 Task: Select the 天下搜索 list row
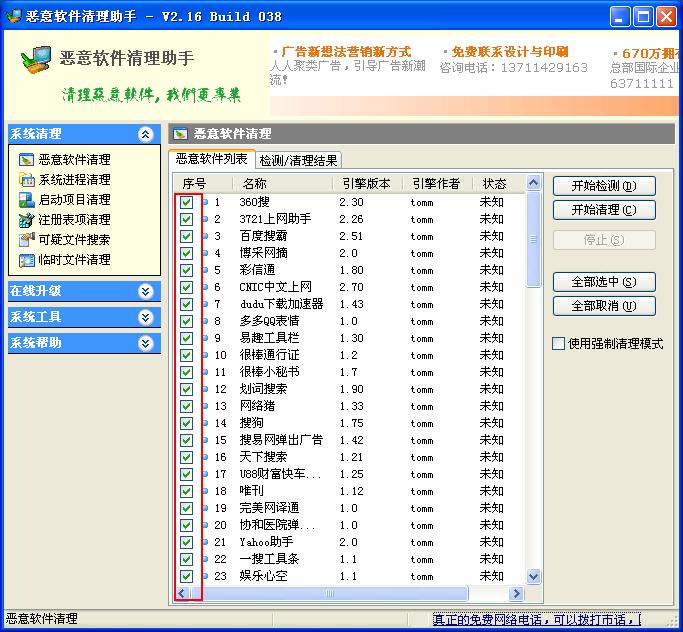(350, 457)
